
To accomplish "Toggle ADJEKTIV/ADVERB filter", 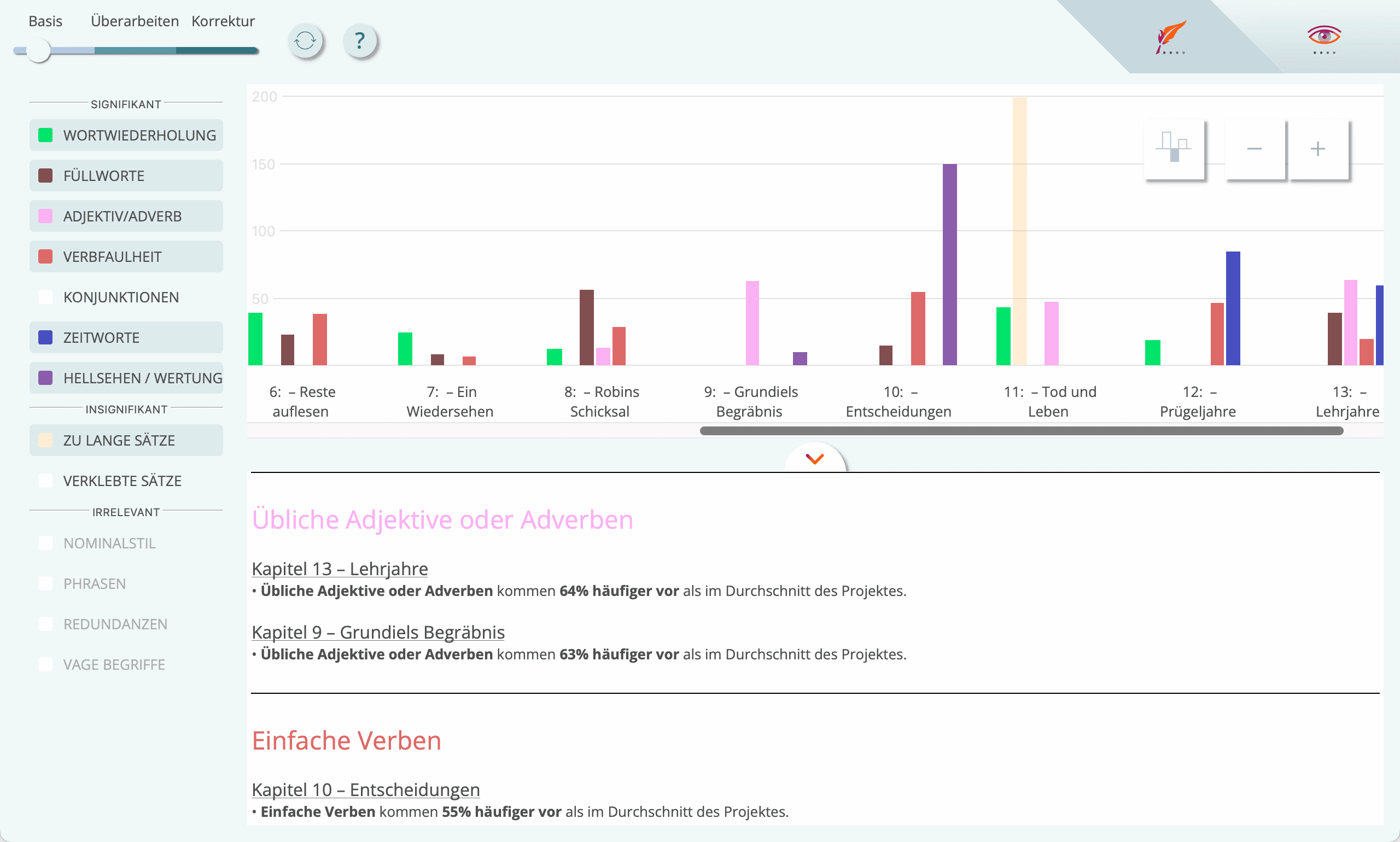I will point(126,216).
